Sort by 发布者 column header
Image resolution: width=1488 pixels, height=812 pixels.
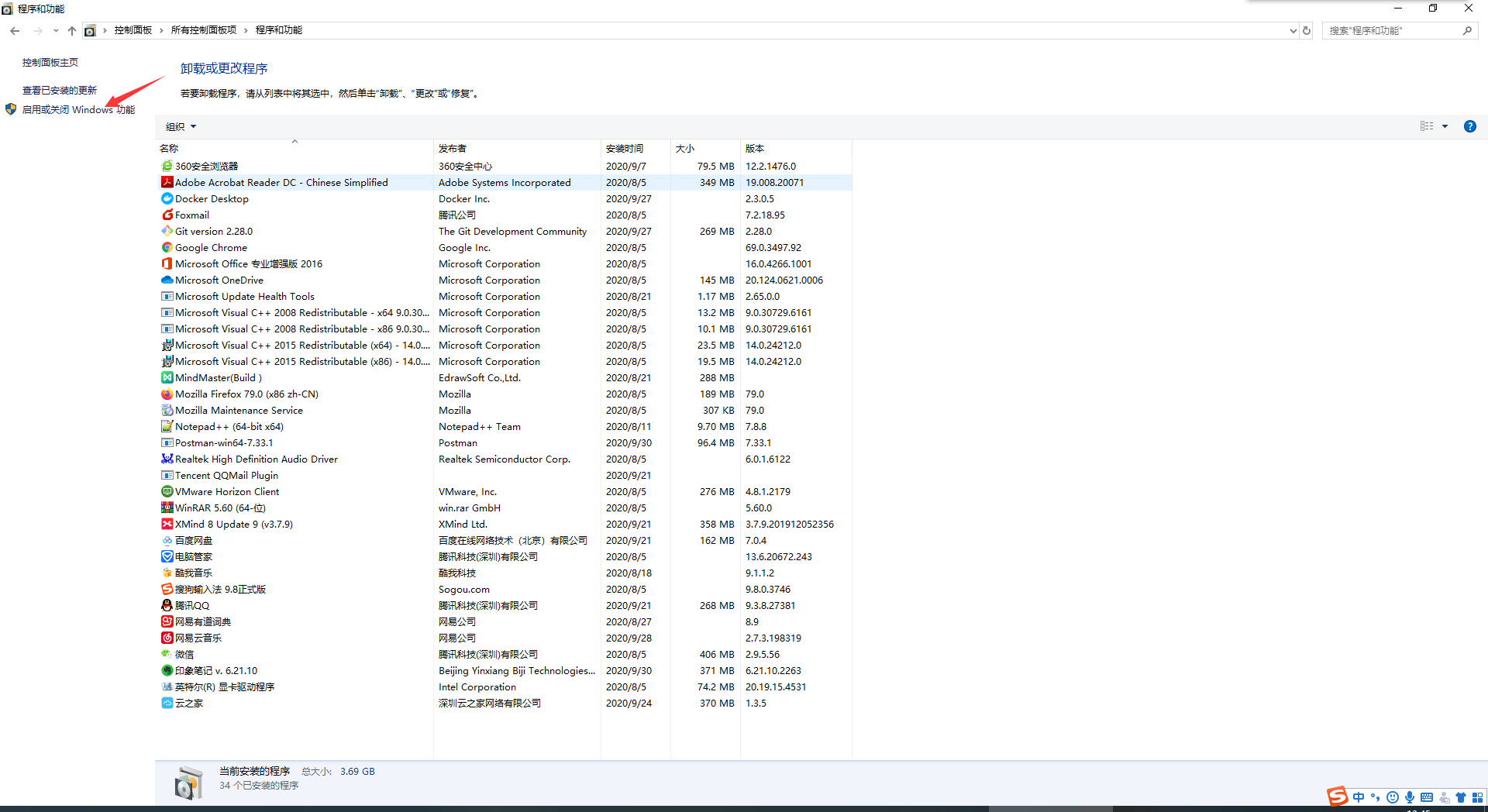(x=517, y=148)
